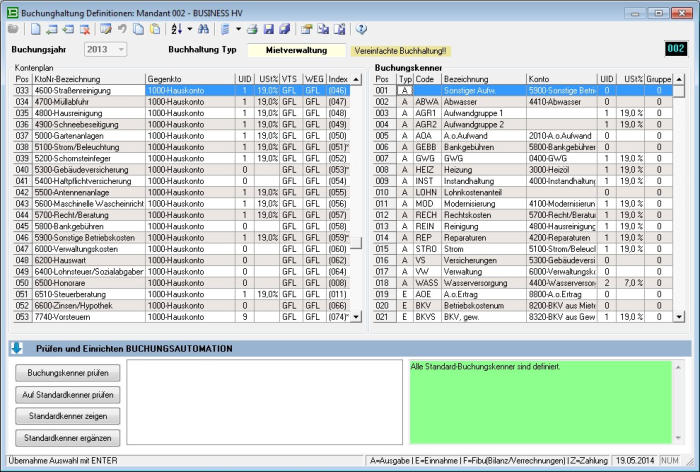Click the printer icon in toolbar
This screenshot has width=700, height=472.
(x=253, y=29)
